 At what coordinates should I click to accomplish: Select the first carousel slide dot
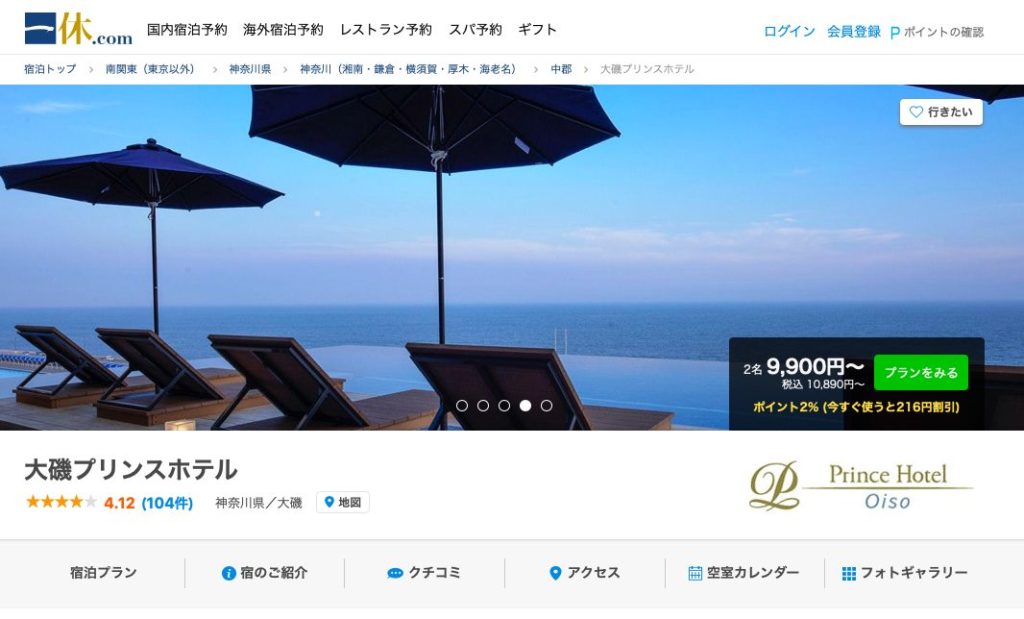(x=462, y=406)
